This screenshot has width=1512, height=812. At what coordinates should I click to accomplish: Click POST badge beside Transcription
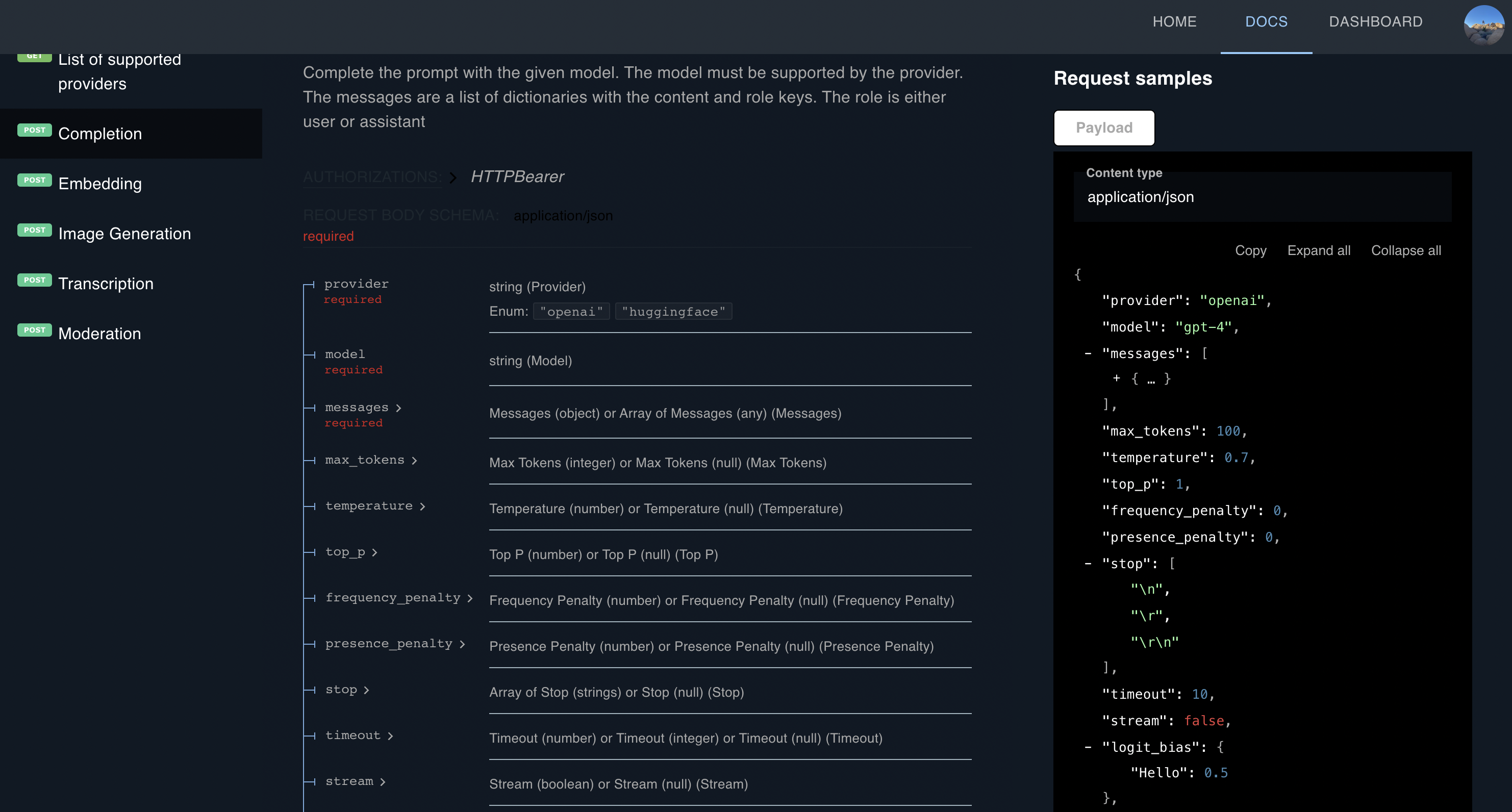35,280
